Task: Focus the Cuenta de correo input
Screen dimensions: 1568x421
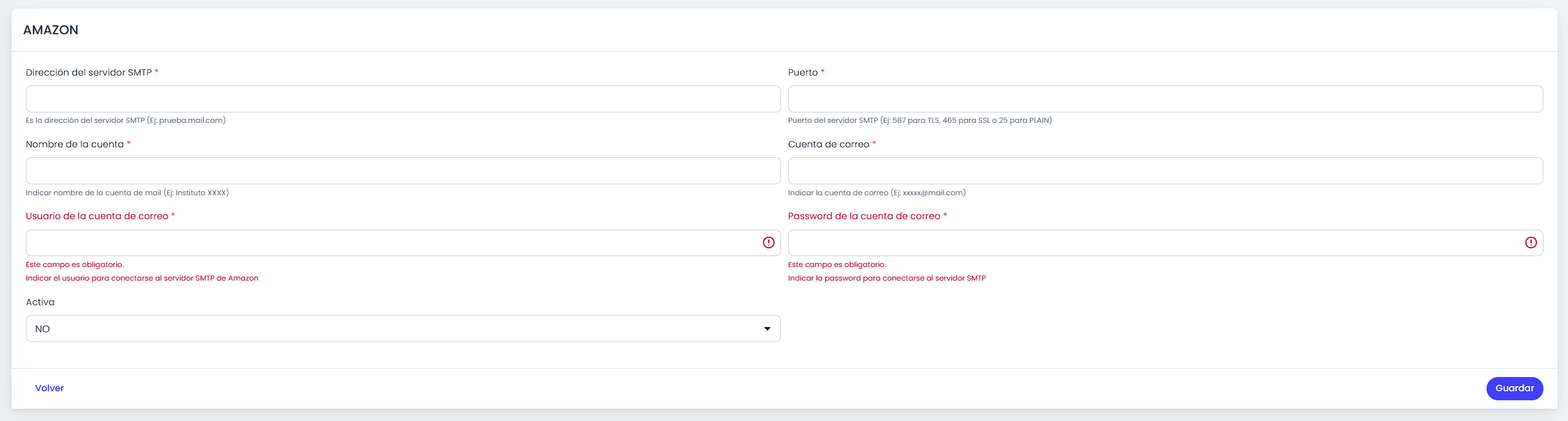Action: tap(1165, 171)
